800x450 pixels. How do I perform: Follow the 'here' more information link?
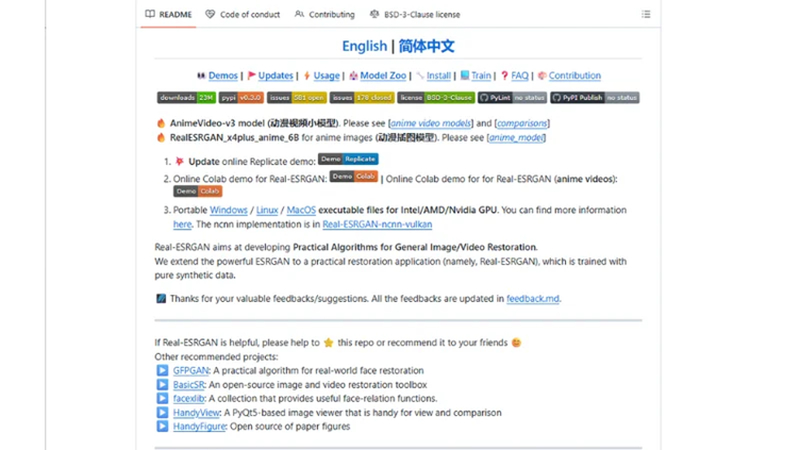pyautogui.click(x=182, y=224)
